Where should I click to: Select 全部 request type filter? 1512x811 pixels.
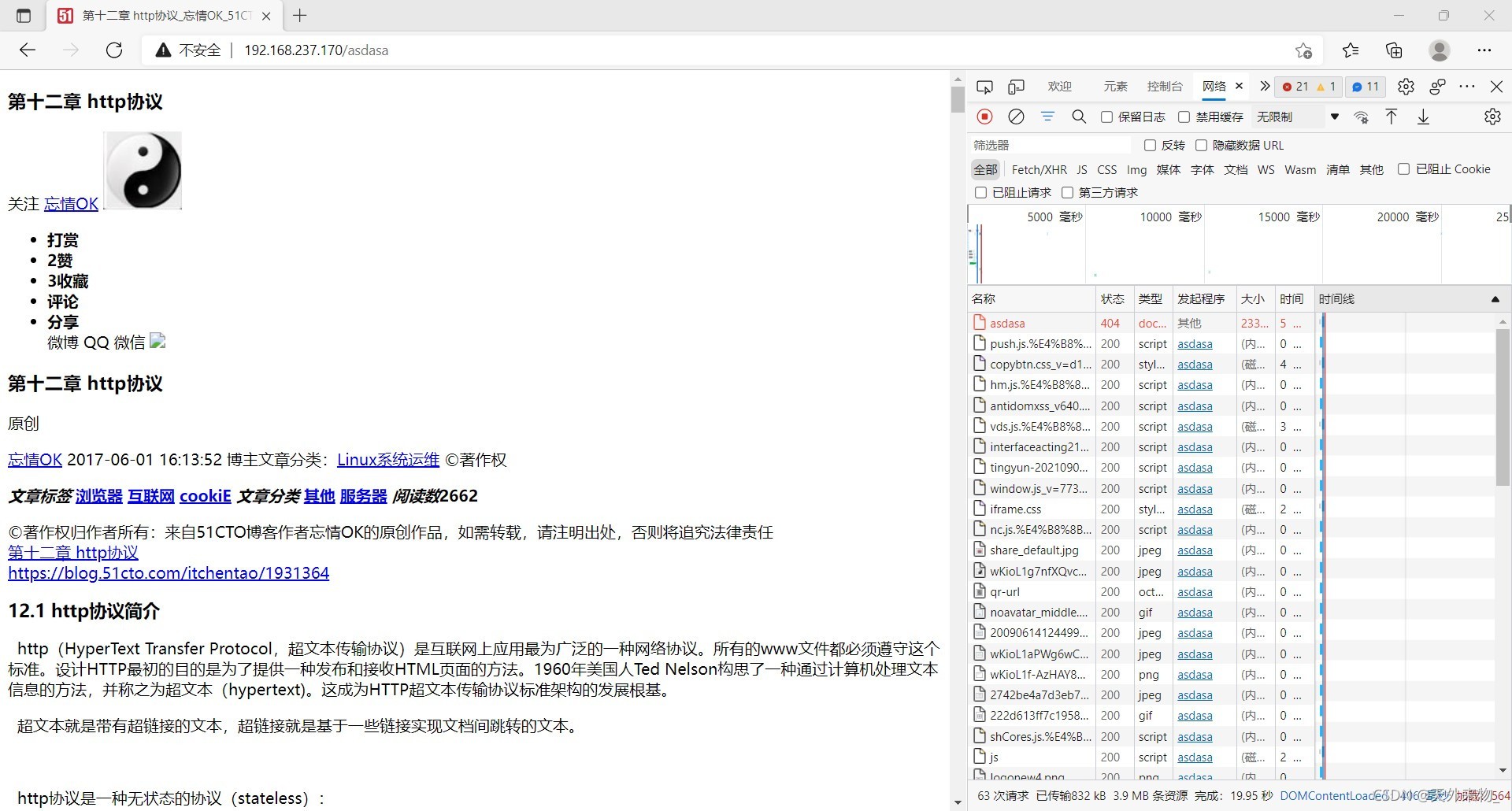pos(985,169)
